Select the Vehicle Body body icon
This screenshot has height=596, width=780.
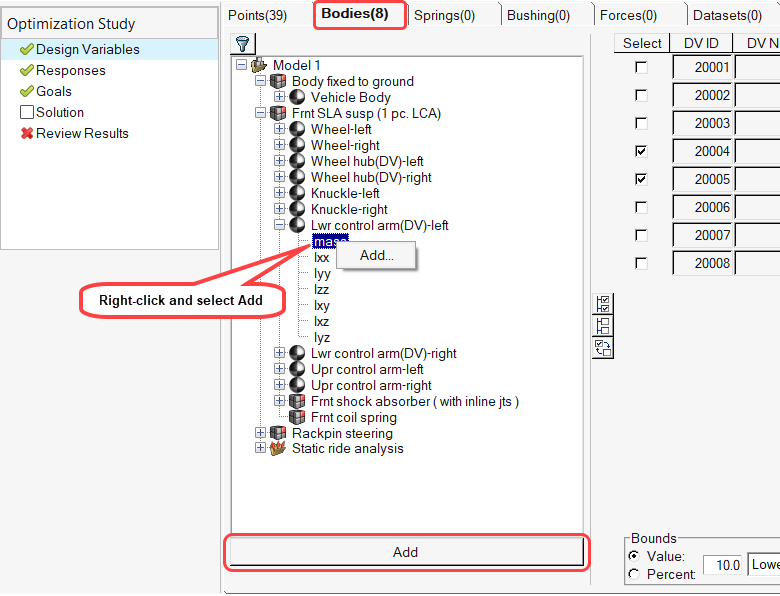298,97
